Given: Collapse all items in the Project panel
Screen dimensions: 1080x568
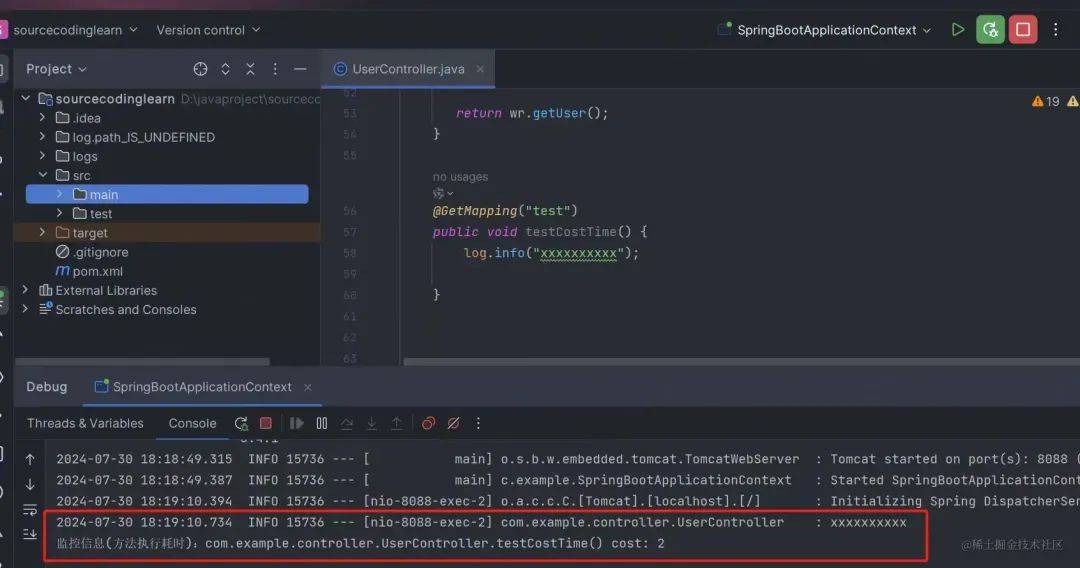Looking at the screenshot, I should pyautogui.click(x=250, y=69).
